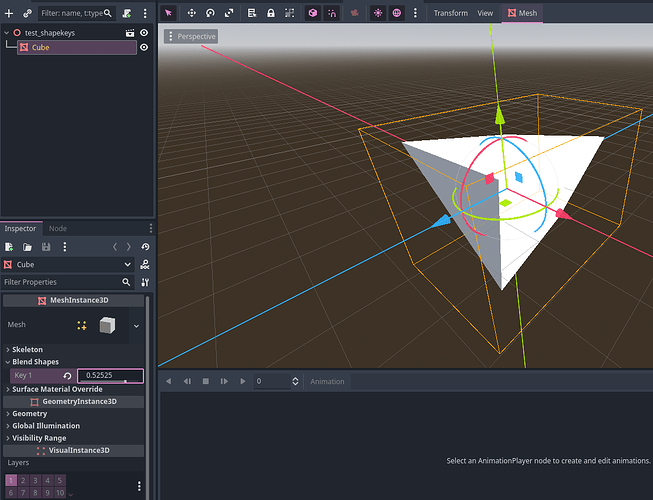Activate the Rotate mode tool
This screenshot has height=500, width=653.
coord(210,13)
